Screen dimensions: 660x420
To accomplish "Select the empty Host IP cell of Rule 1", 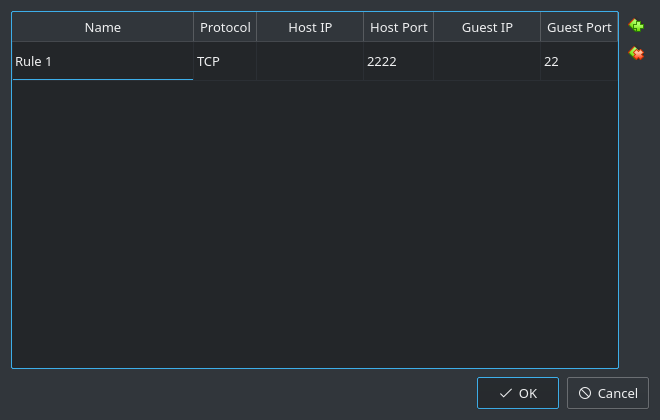I will tap(310, 62).
